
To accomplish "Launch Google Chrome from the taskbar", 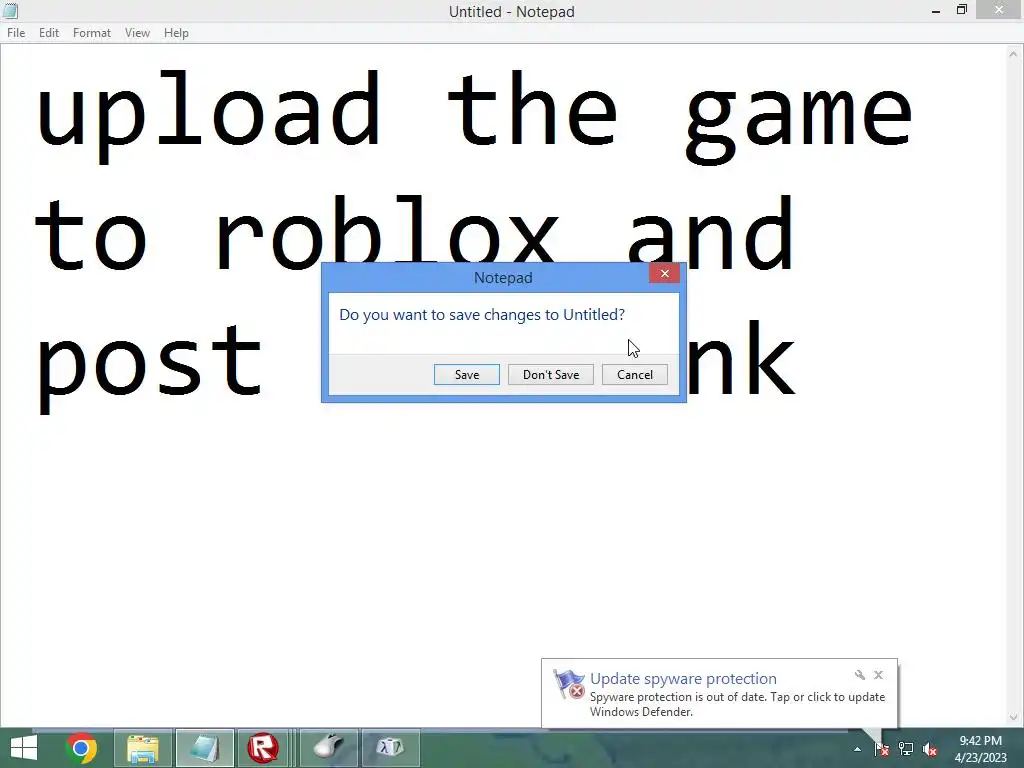I will coord(81,748).
